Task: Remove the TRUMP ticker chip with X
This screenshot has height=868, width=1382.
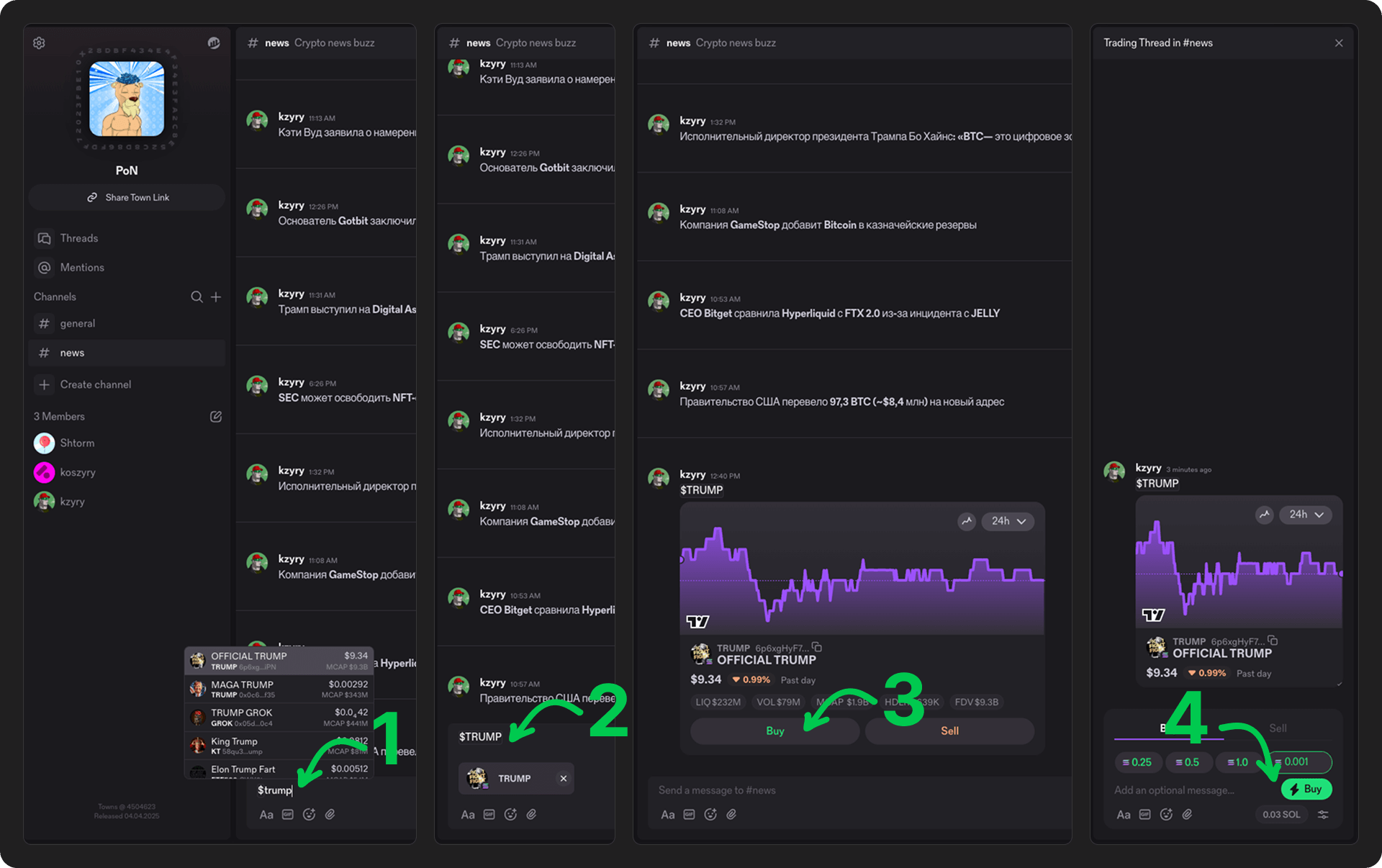Action: click(564, 779)
